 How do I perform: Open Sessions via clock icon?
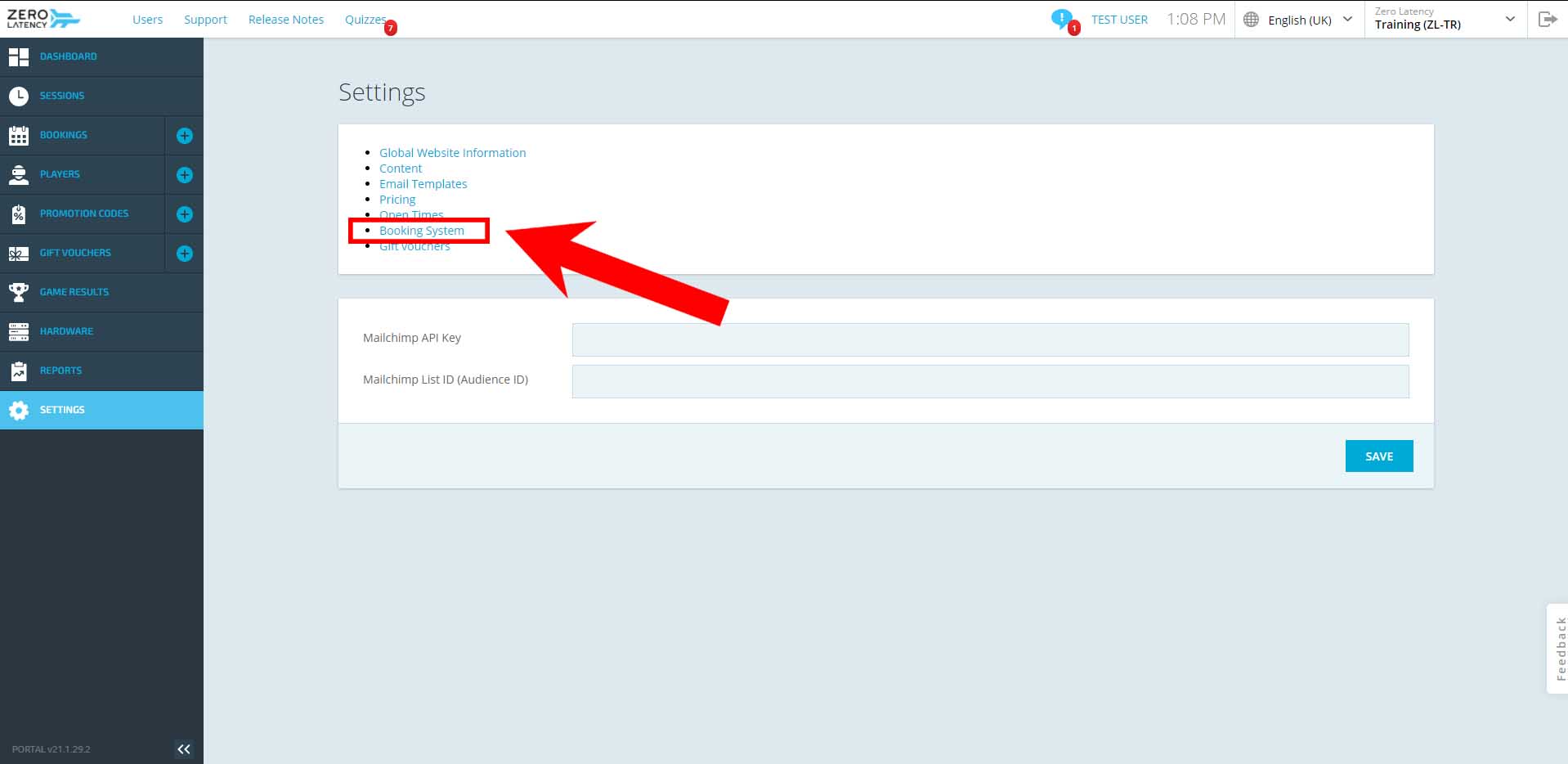(19, 96)
